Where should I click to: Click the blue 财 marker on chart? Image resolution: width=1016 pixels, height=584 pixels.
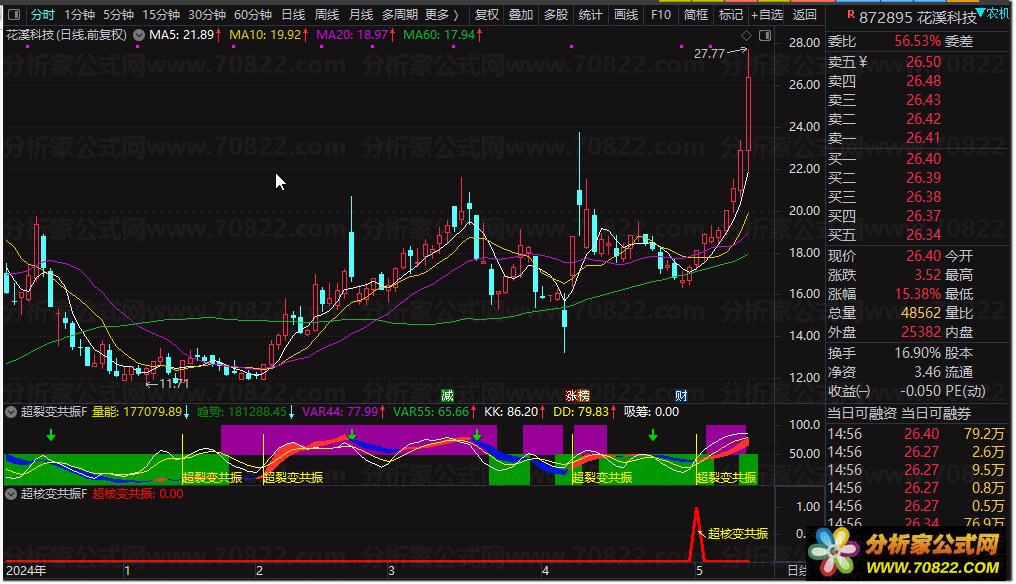[681, 395]
